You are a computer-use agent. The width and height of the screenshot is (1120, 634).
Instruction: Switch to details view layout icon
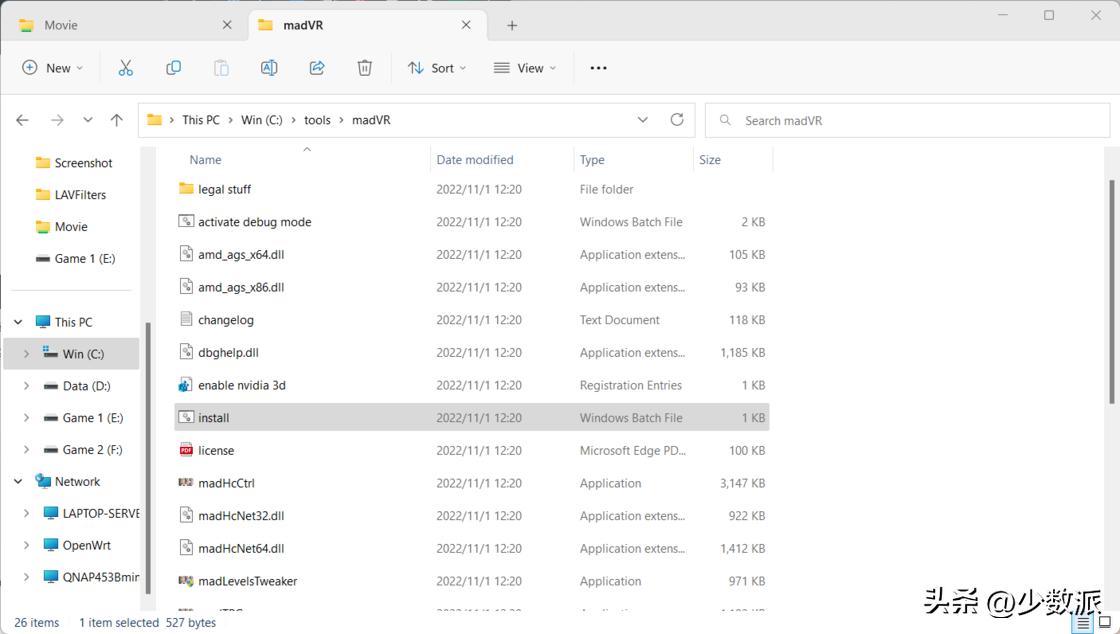point(1083,623)
